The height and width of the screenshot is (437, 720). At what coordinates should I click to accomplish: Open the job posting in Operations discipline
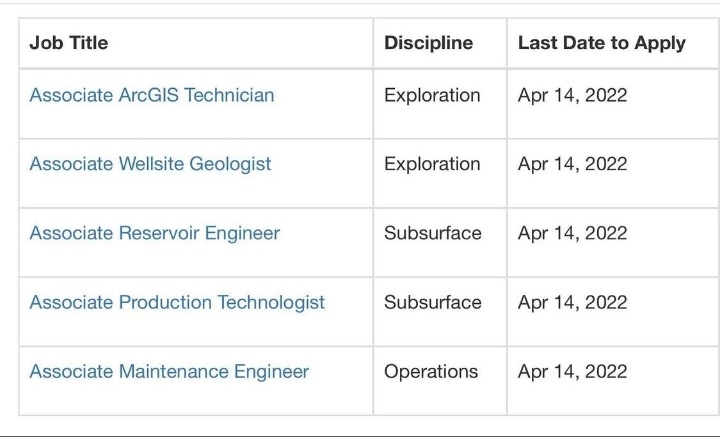click(x=169, y=371)
